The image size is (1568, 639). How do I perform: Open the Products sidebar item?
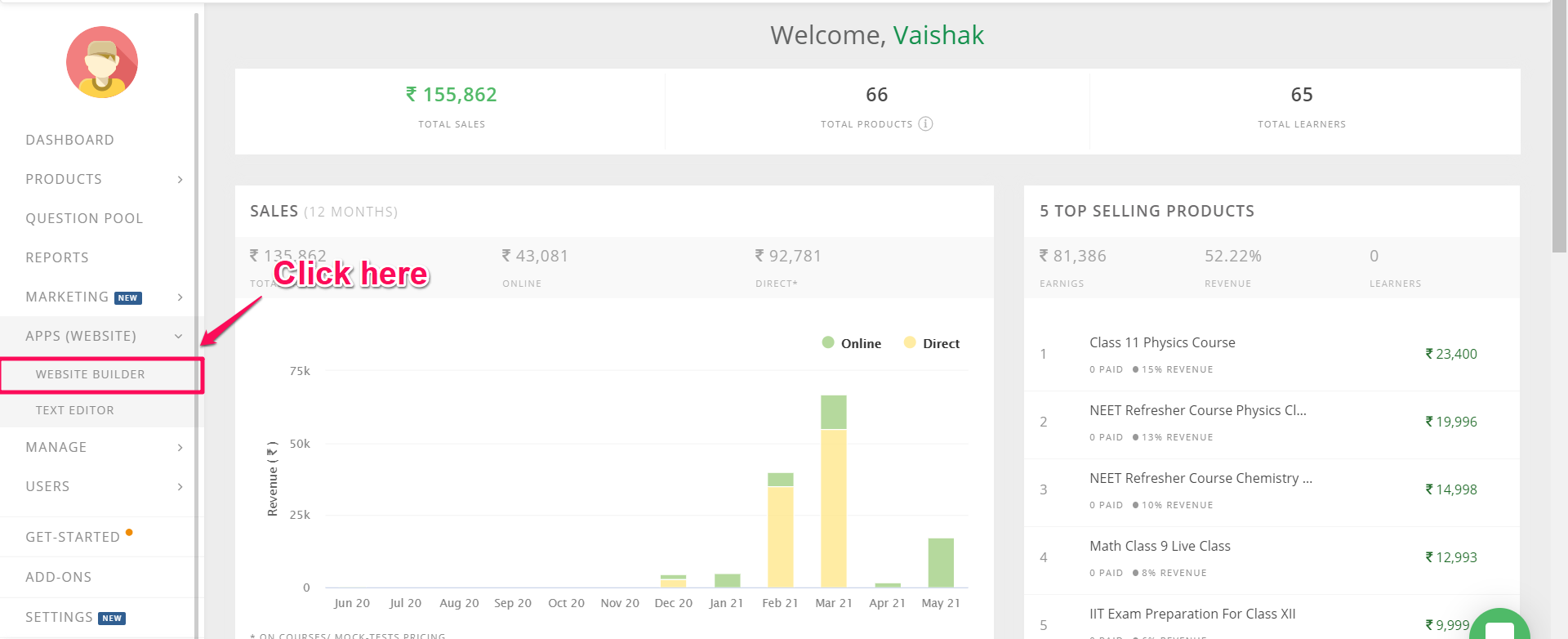64,179
